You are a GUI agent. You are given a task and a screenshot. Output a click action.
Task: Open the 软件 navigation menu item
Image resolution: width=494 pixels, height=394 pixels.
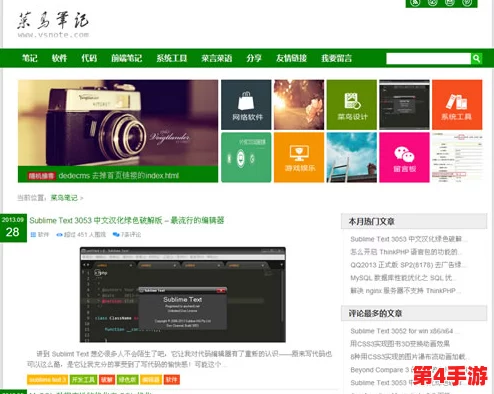(59, 58)
